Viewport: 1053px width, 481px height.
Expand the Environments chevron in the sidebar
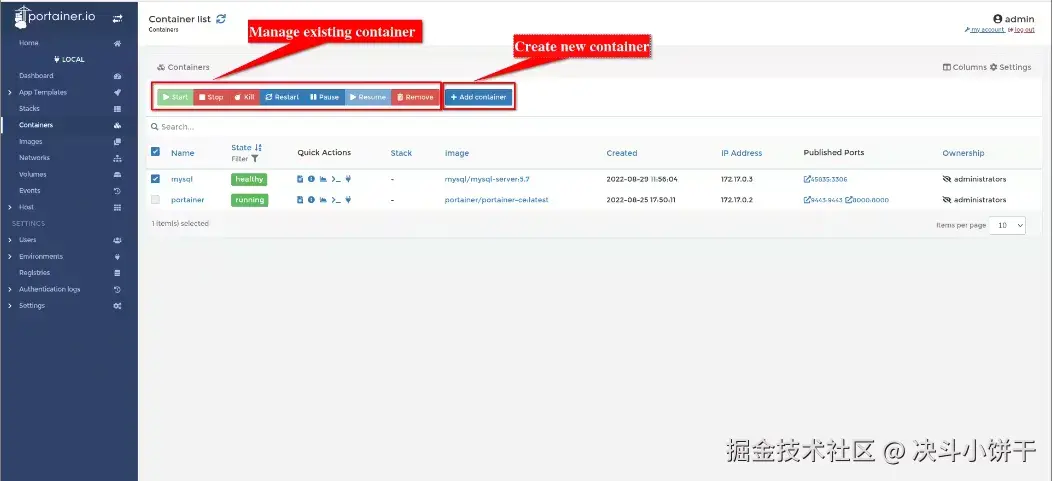(x=9, y=257)
